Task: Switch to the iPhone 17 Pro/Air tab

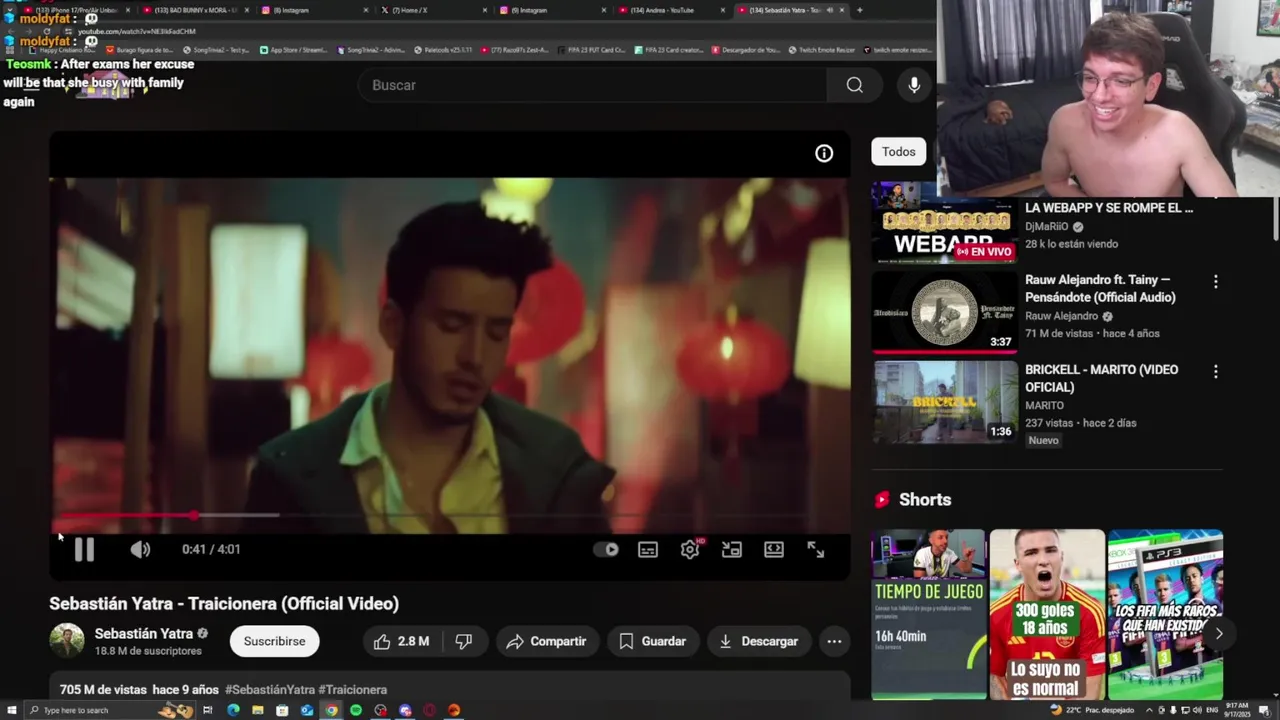Action: point(75,10)
